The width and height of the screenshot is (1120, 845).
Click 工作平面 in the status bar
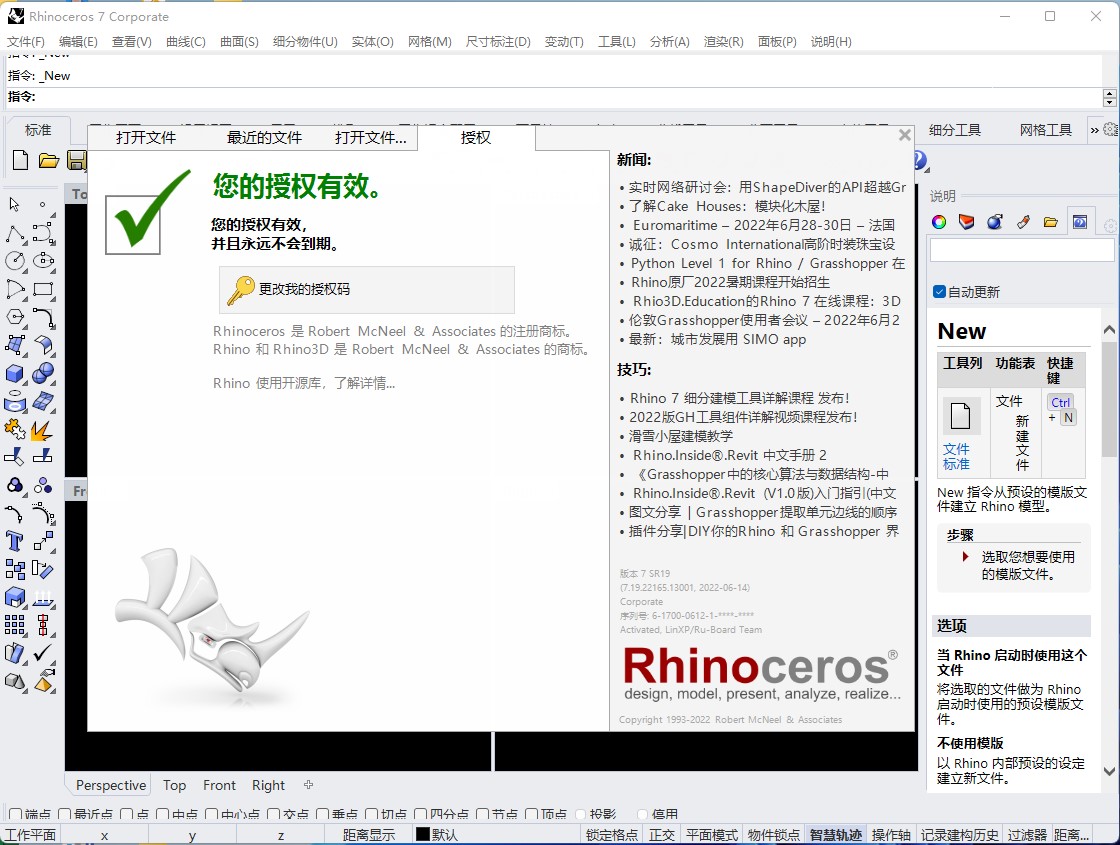point(30,835)
